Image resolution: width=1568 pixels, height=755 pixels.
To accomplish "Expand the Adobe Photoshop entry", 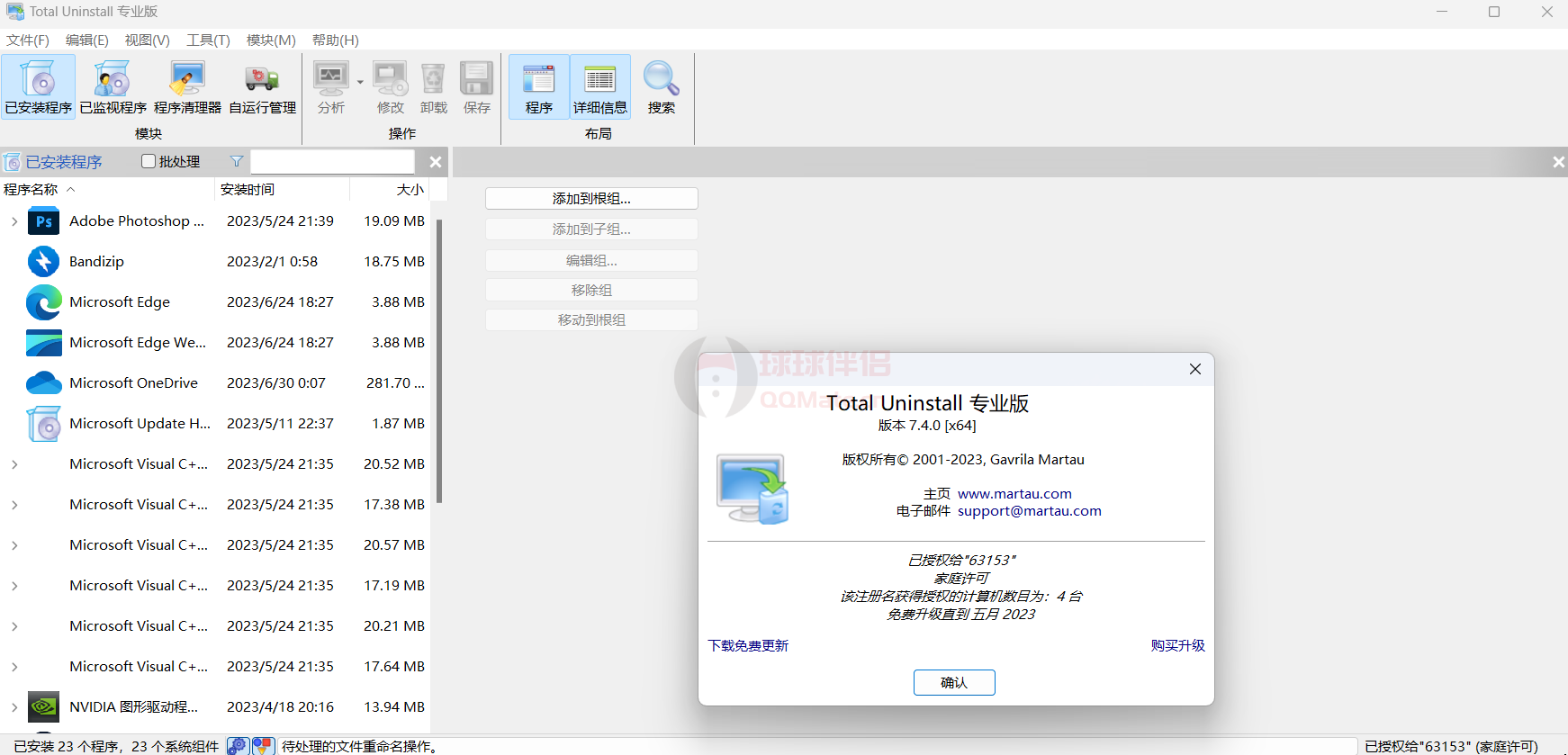I will coord(14,221).
